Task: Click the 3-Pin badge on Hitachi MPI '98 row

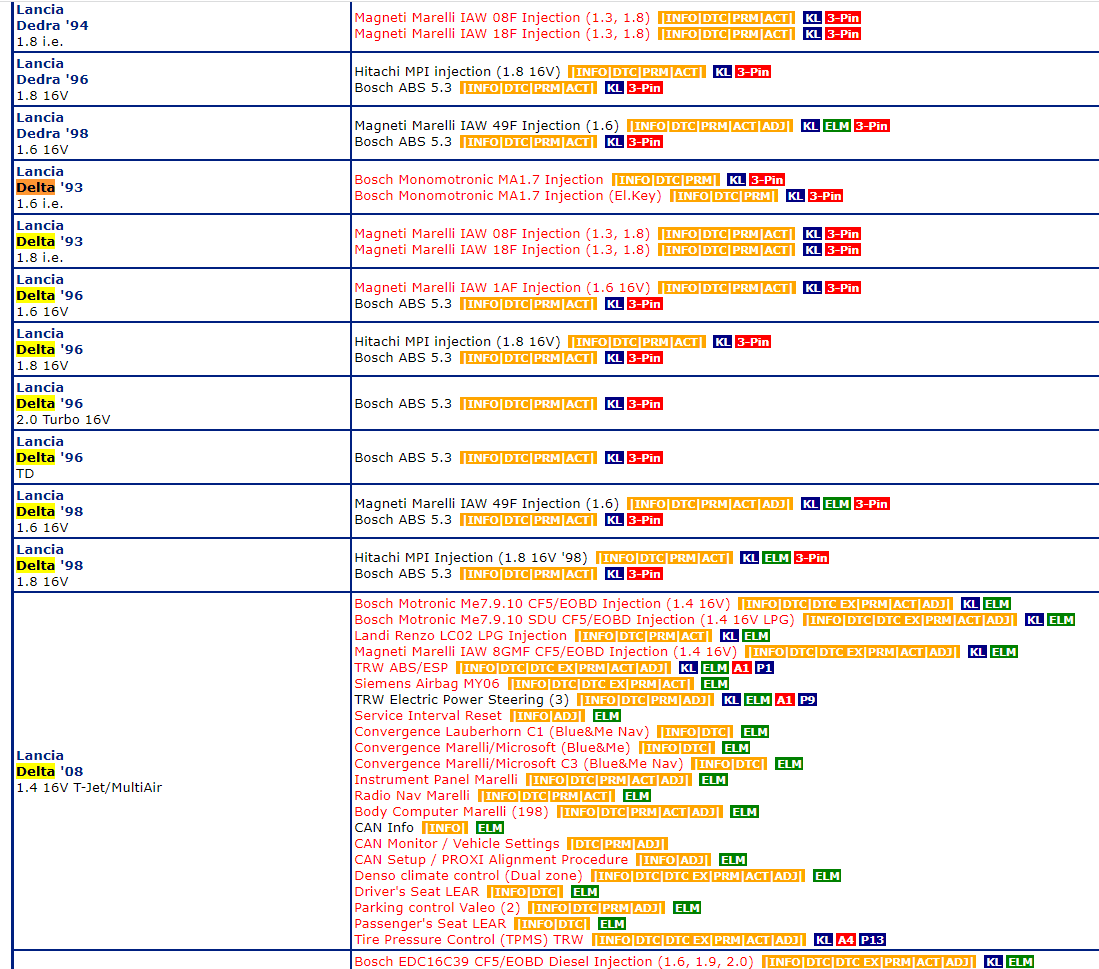Action: [811, 558]
